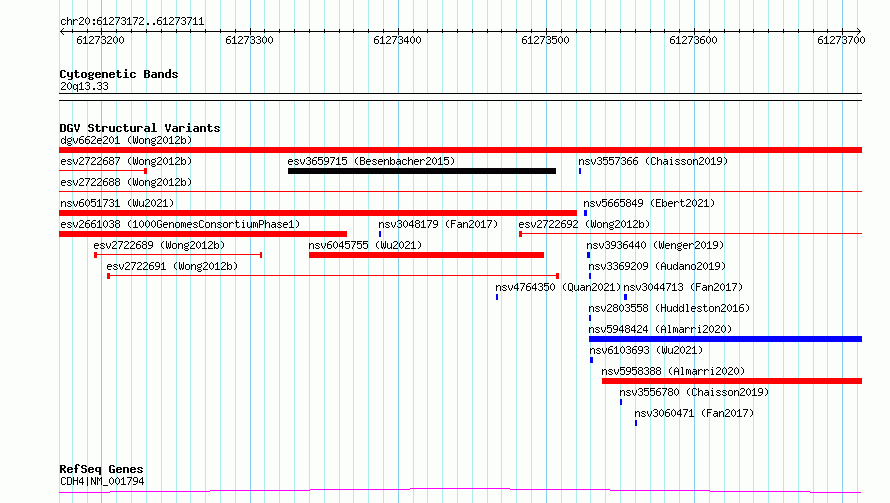Click ruler position 61273500
The height and width of the screenshot is (503, 890).
pyautogui.click(x=545, y=40)
